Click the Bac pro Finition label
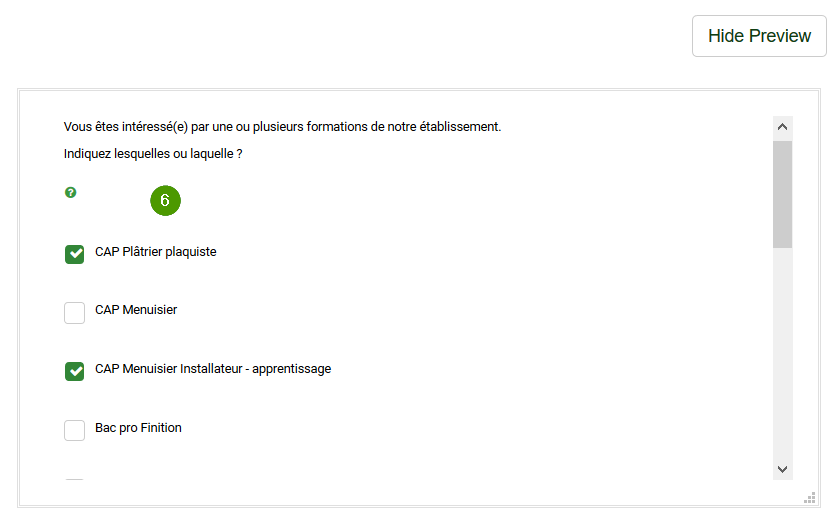838x521 pixels. (138, 428)
